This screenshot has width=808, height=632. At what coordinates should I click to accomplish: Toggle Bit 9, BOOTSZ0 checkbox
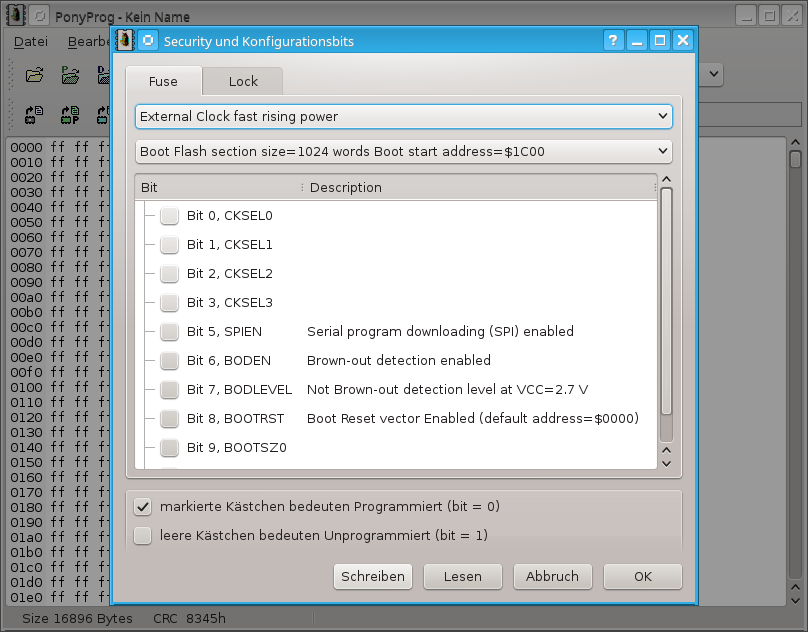169,447
